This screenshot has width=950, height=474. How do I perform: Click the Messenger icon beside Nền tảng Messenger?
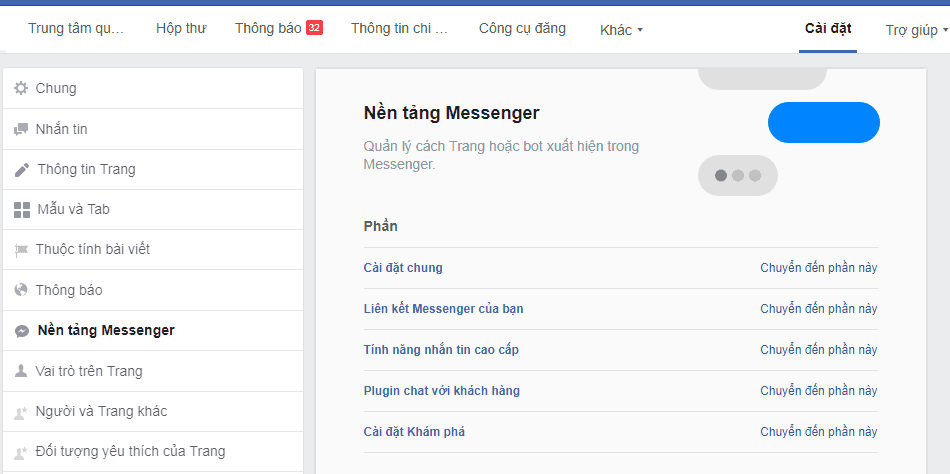pyautogui.click(x=21, y=331)
